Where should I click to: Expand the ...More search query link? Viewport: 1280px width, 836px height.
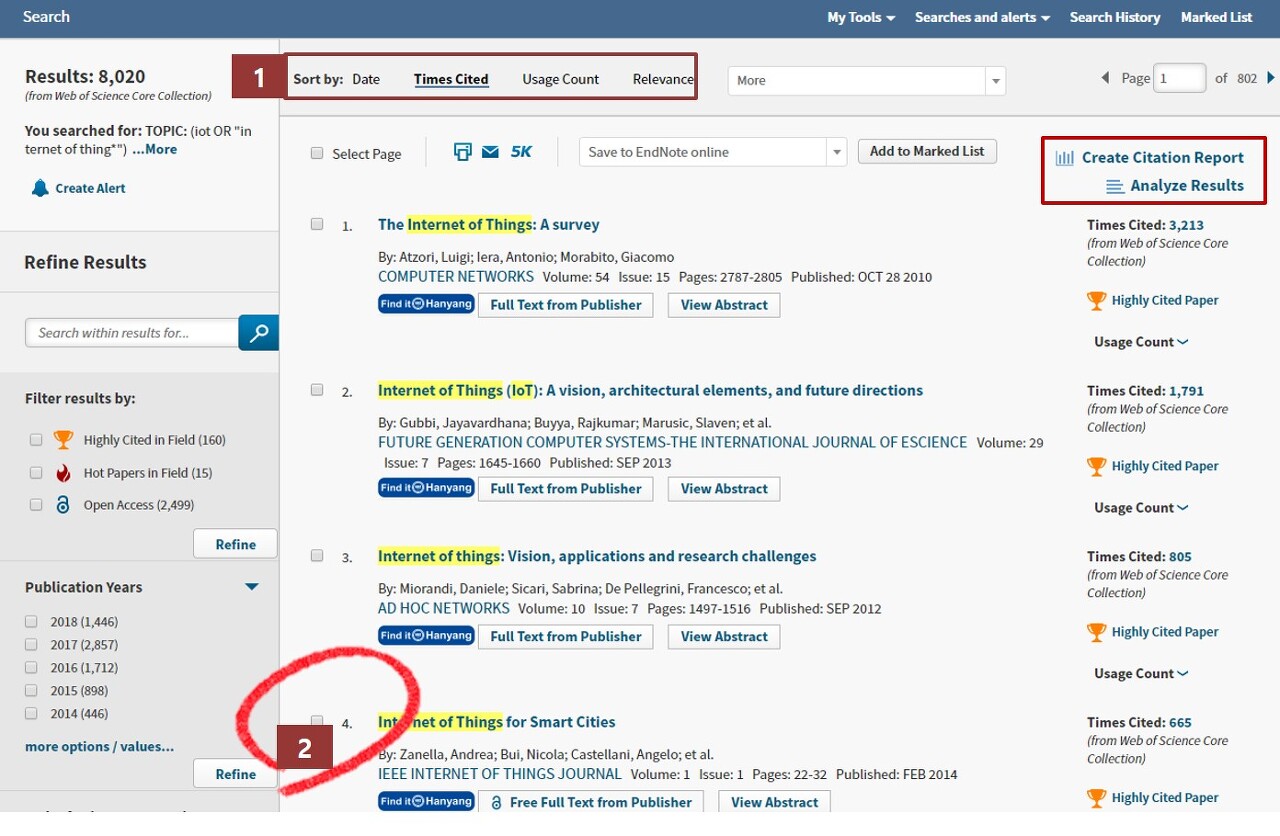pos(154,149)
